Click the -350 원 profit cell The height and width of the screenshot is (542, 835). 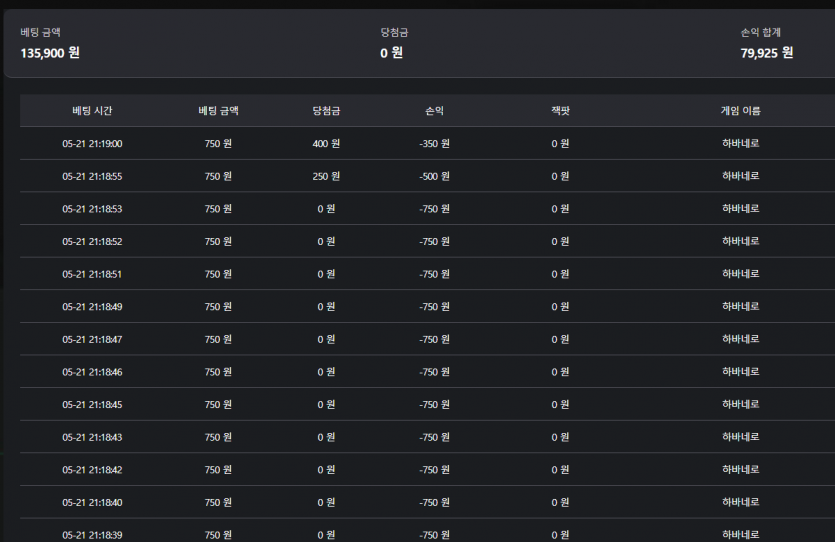[x=434, y=144]
